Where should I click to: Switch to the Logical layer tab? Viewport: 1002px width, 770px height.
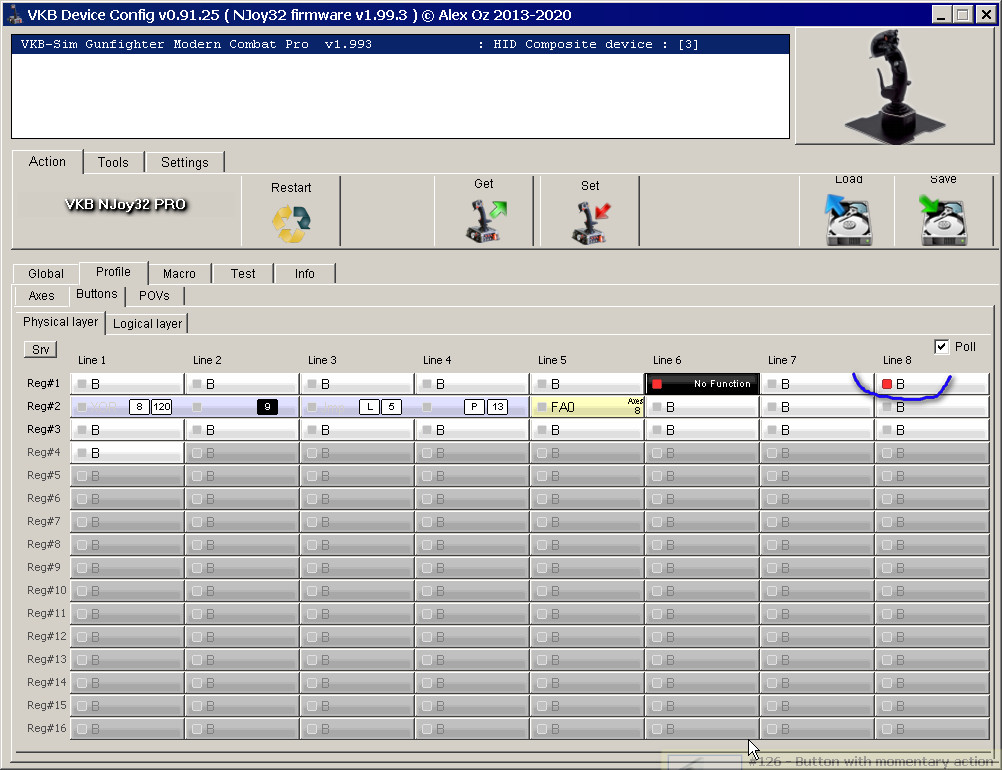pyautogui.click(x=148, y=323)
